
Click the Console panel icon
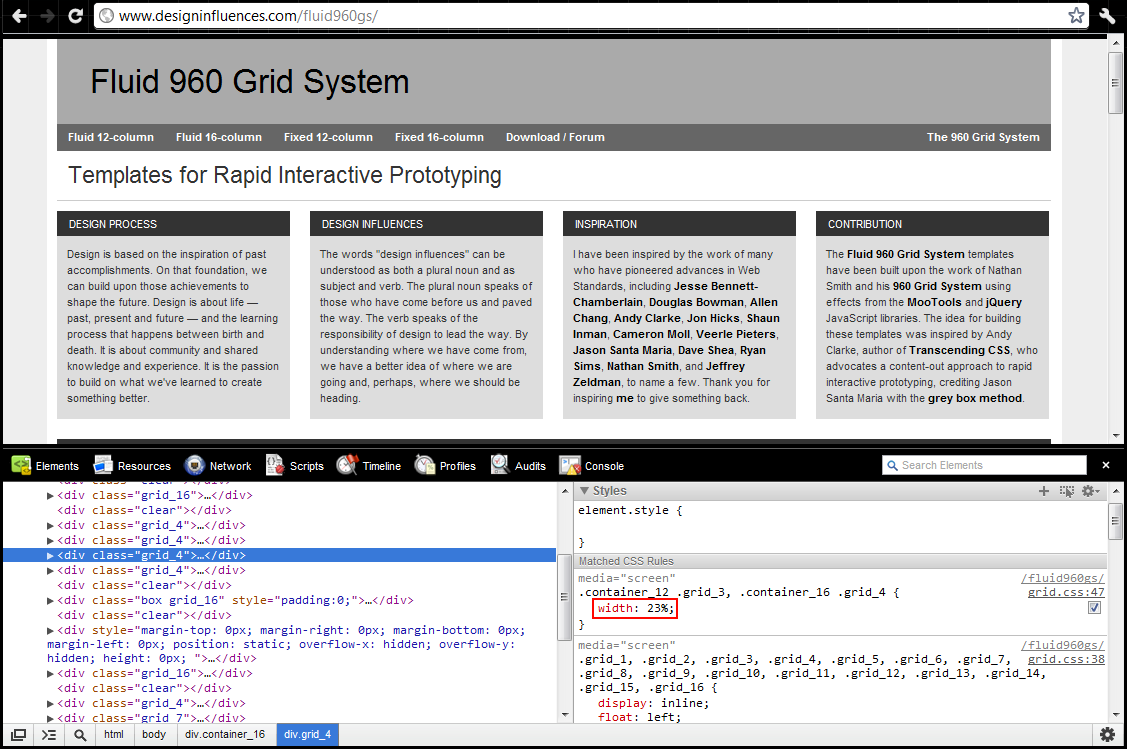[570, 465]
